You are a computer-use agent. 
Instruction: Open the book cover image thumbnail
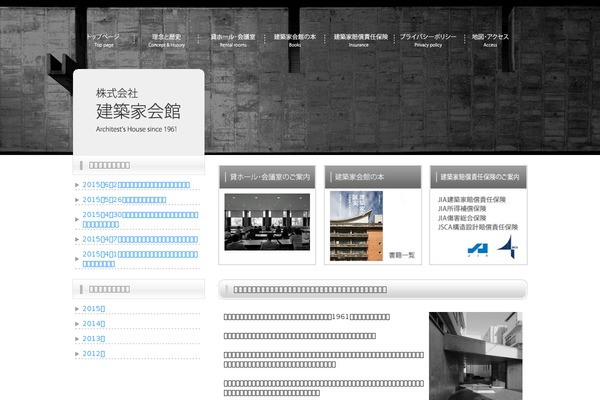click(356, 226)
